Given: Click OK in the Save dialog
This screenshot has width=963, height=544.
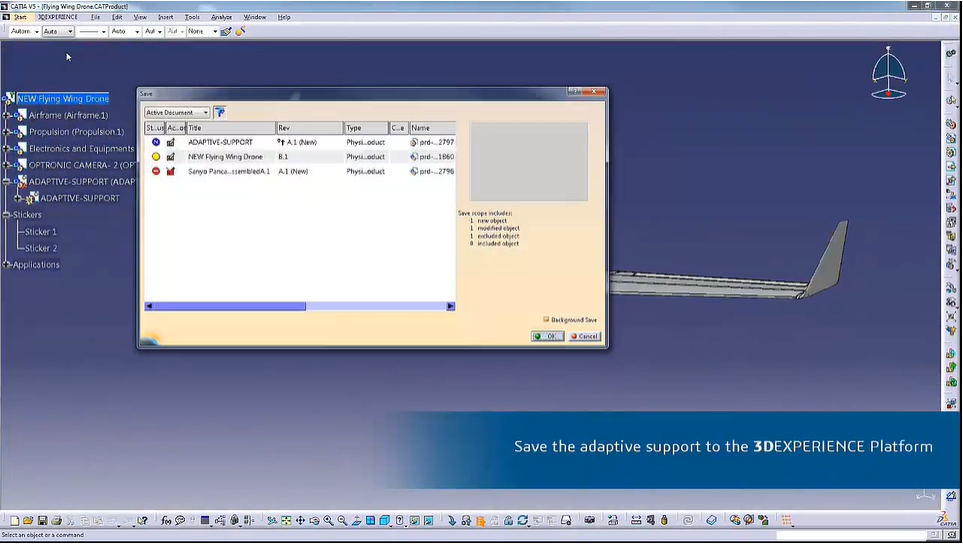Looking at the screenshot, I should [x=547, y=337].
